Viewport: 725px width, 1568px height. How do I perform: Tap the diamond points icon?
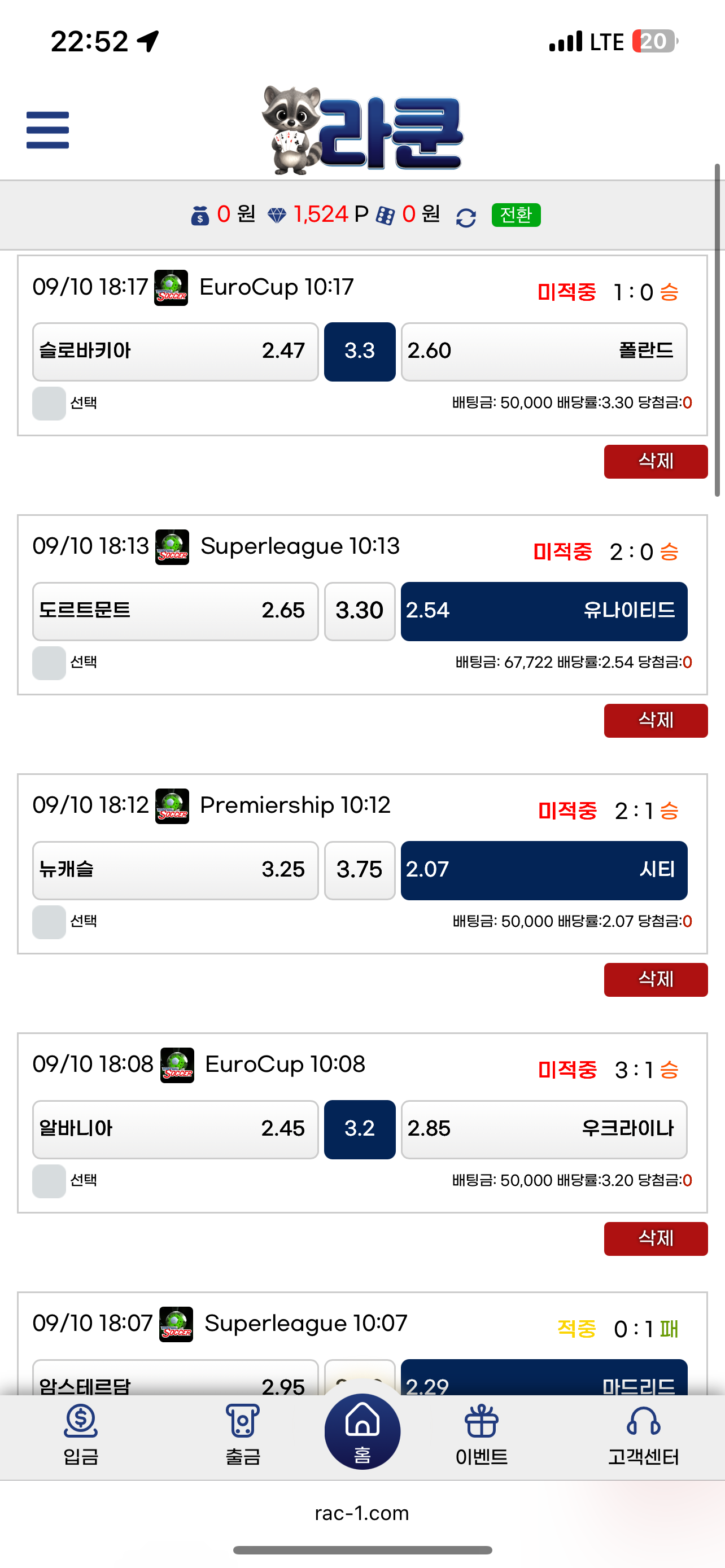(277, 216)
